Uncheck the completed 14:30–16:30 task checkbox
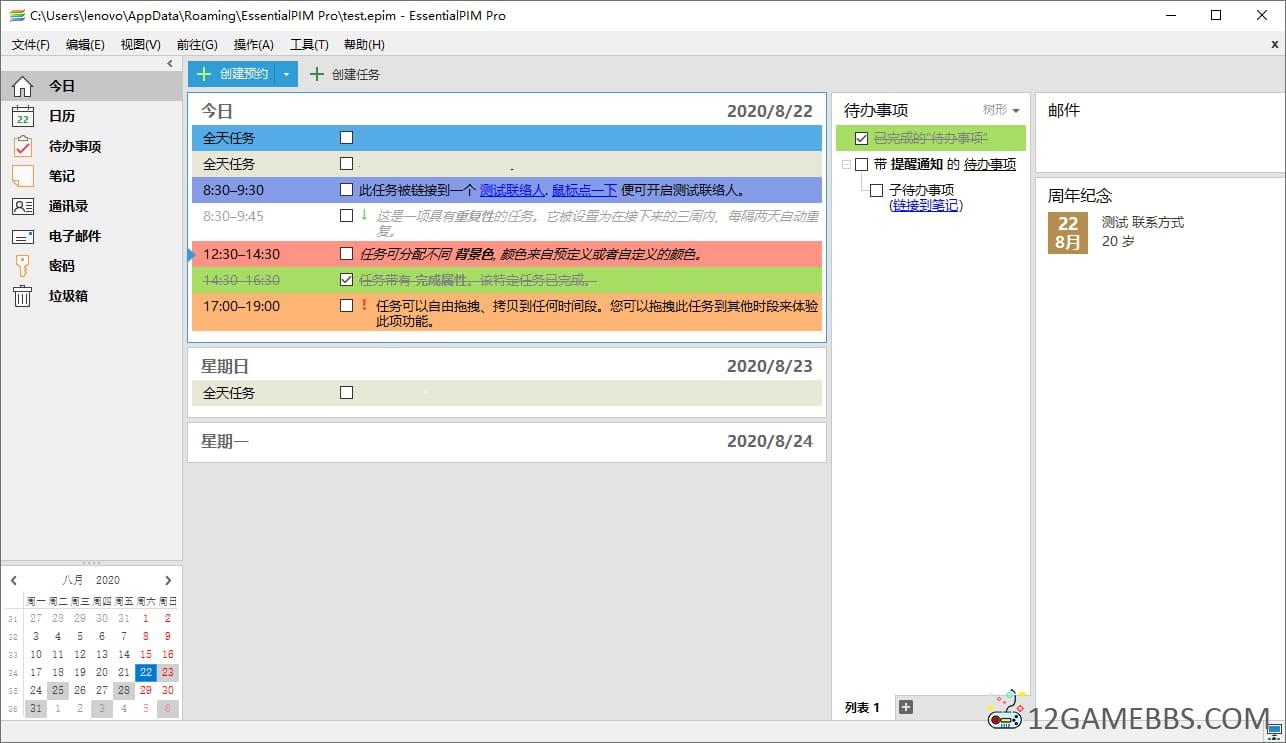This screenshot has width=1286, height=743. tap(346, 279)
